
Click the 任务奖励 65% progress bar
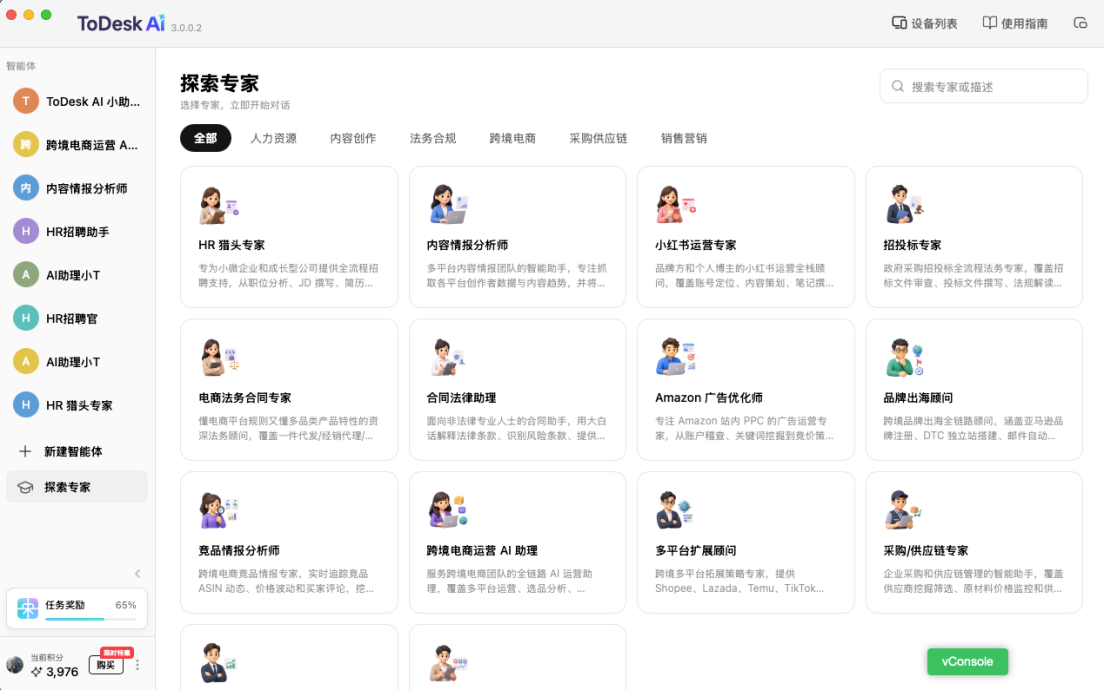coord(91,619)
